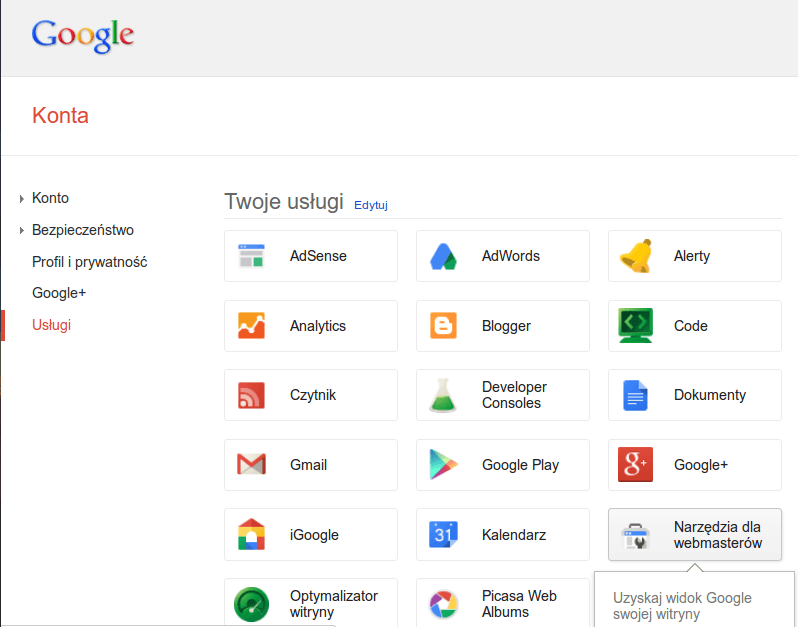Viewport: 798px width, 627px height.
Task: Click the red Czytnik RSS icon
Action: coord(251,395)
